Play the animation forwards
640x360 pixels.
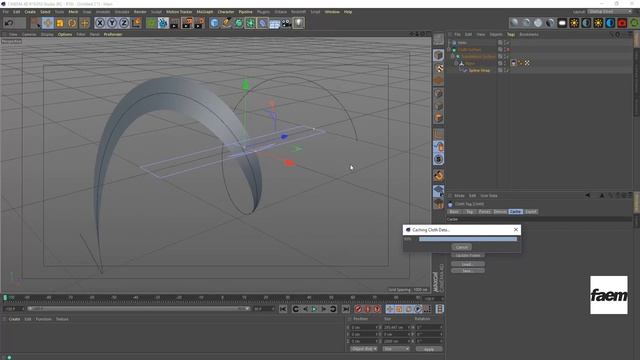pos(314,309)
